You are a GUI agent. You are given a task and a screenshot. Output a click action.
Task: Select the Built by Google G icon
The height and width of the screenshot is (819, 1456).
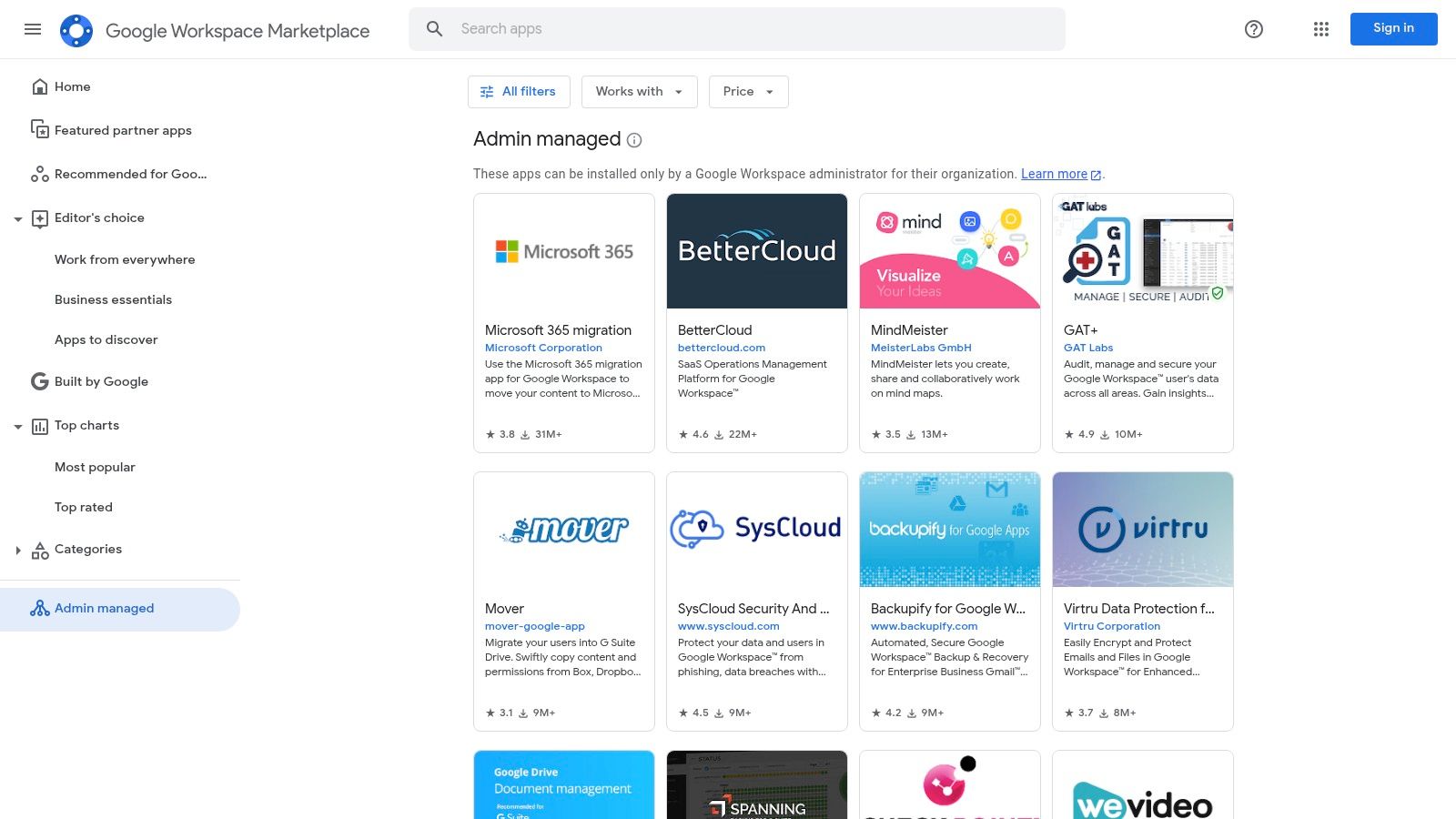(40, 381)
